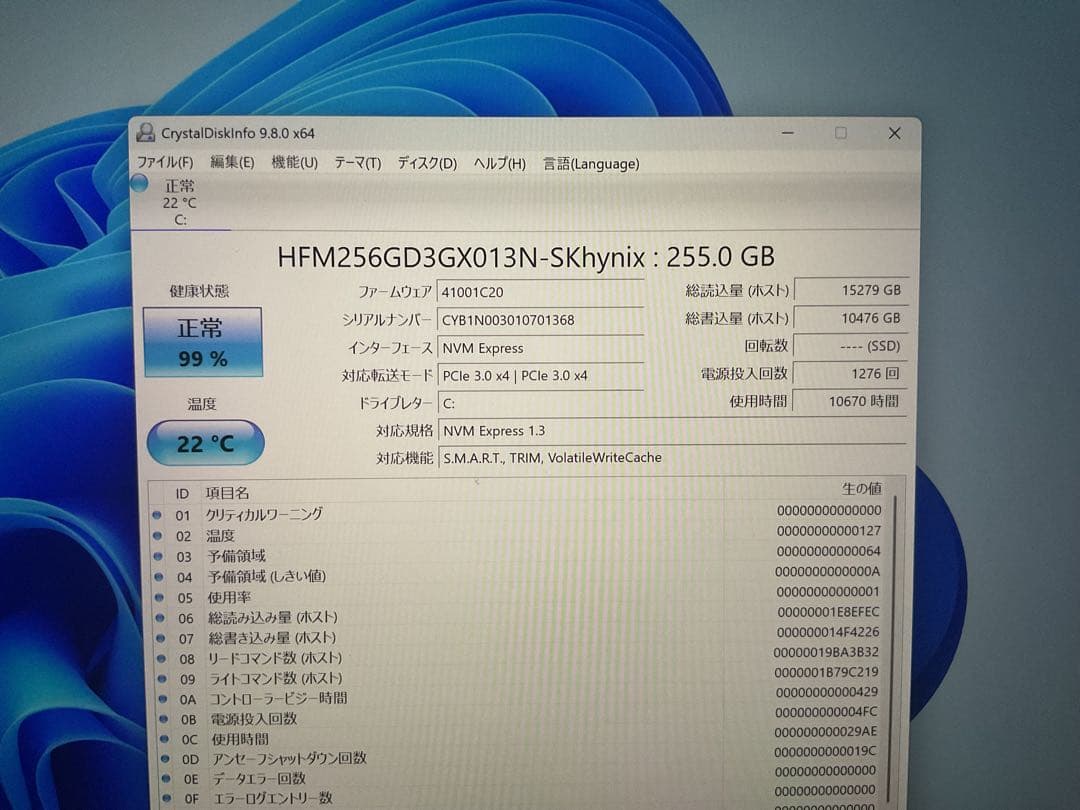Click the interface field NVM Express
Viewport: 1080px width, 810px height.
(x=540, y=349)
